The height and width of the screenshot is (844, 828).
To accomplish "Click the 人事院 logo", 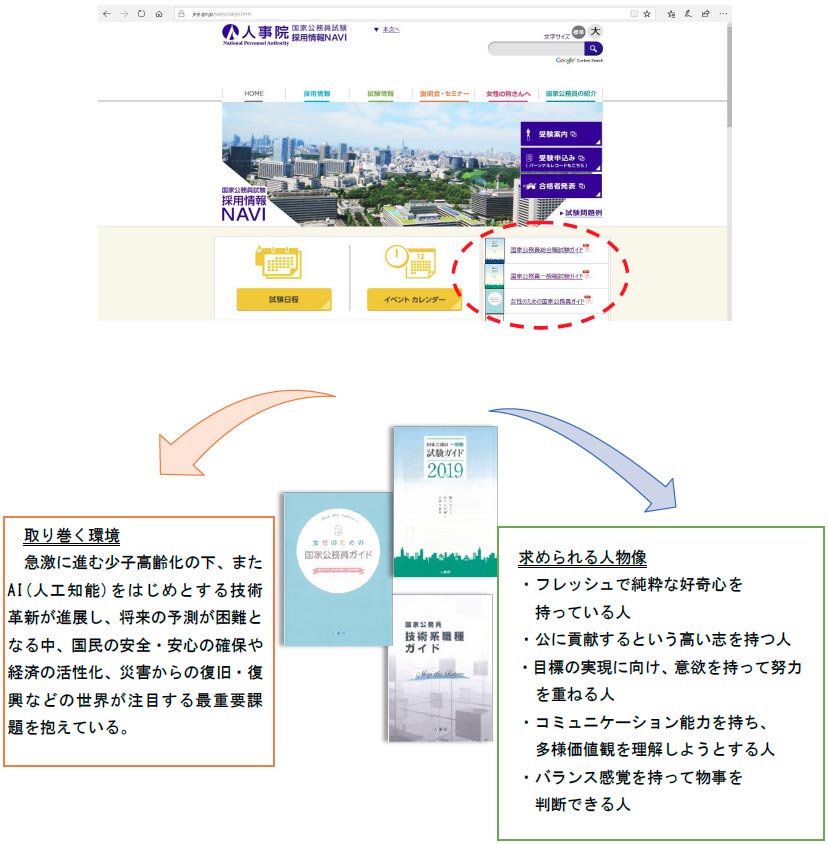I will click(x=255, y=34).
